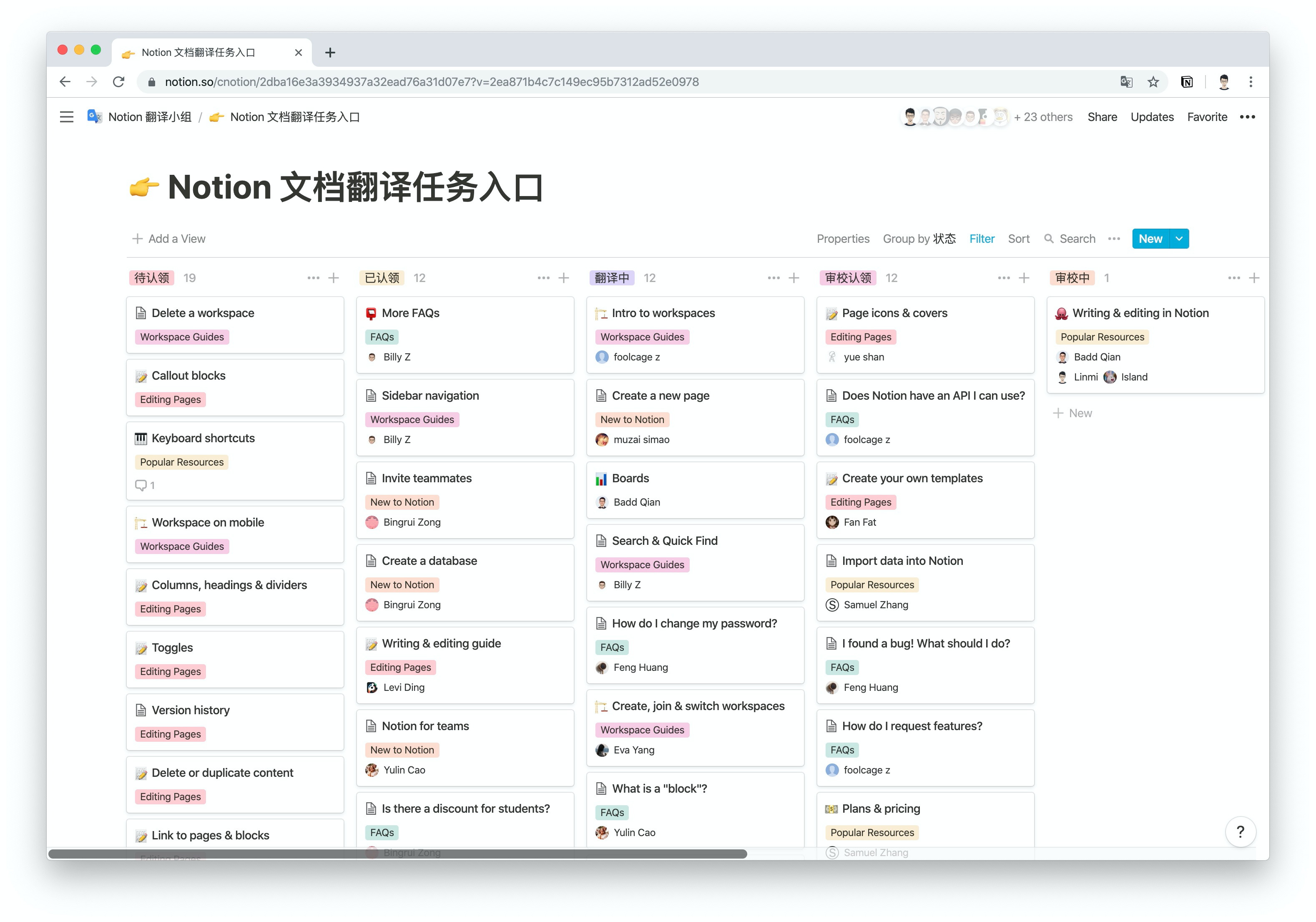
Task: Open options for the 已认领 column
Action: (x=543, y=278)
